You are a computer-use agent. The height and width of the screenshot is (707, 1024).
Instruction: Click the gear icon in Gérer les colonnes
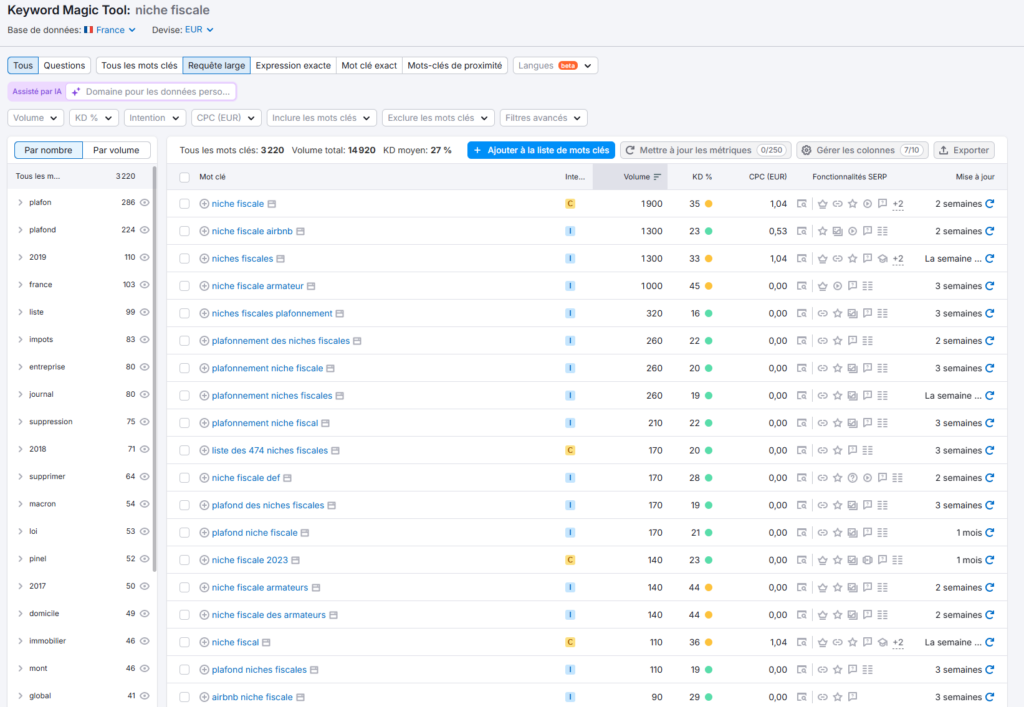[806, 150]
